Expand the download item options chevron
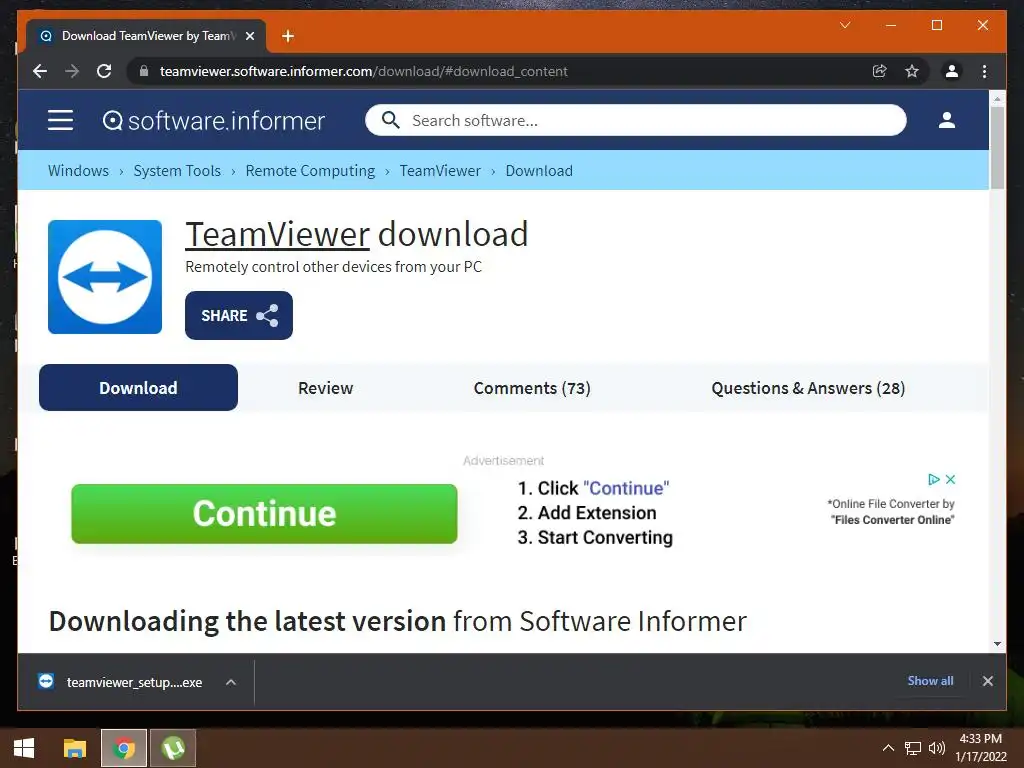1024x768 pixels. [231, 682]
